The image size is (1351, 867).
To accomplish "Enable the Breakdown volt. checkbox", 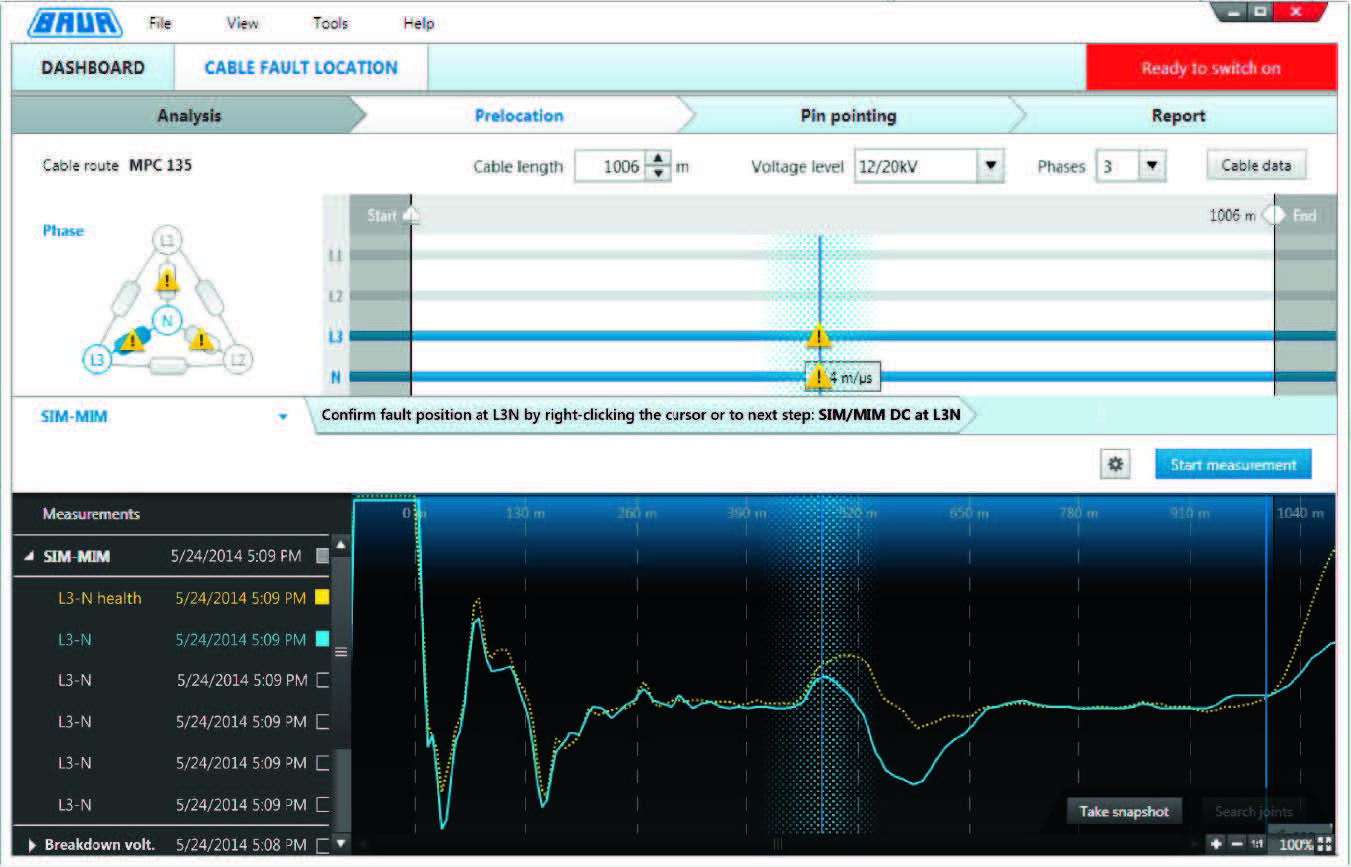I will 322,845.
